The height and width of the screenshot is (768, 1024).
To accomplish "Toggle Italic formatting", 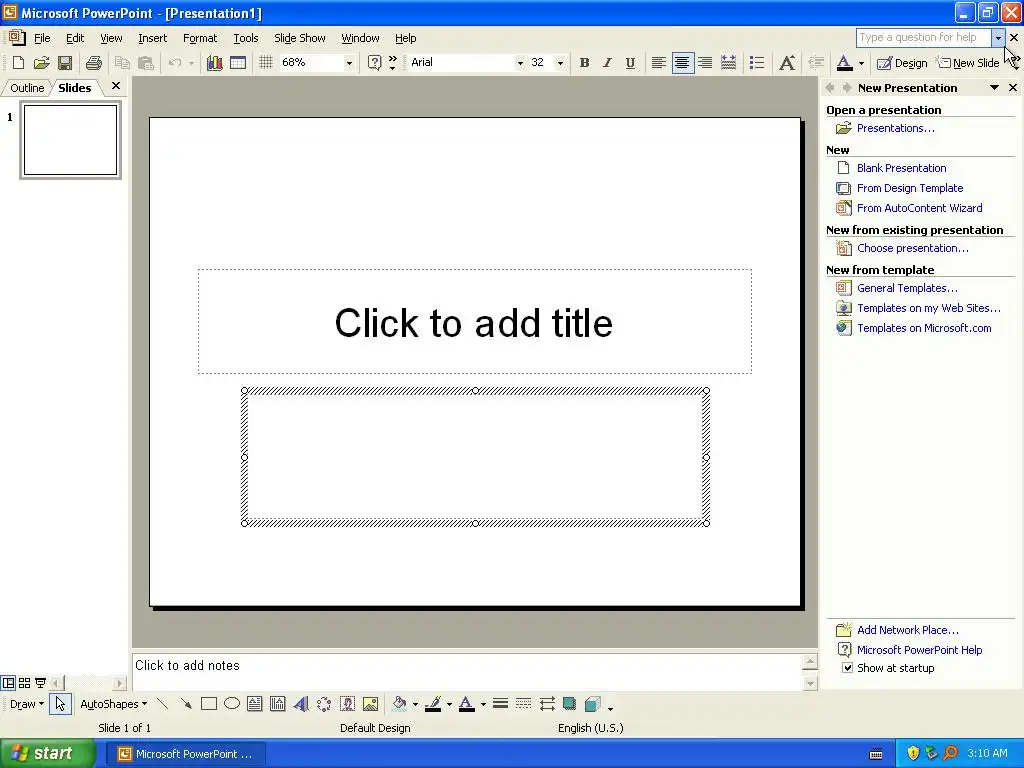I will click(607, 63).
